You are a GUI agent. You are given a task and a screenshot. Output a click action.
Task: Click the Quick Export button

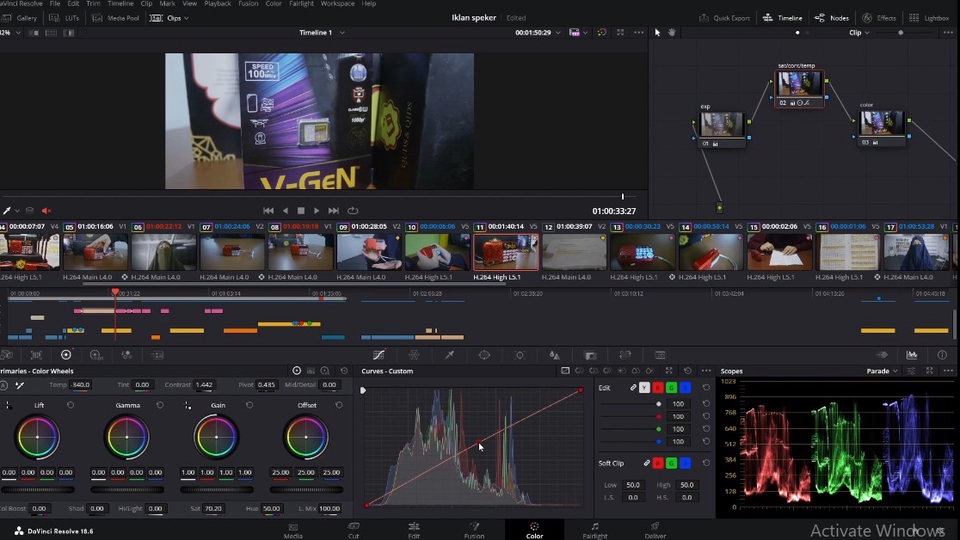point(724,18)
